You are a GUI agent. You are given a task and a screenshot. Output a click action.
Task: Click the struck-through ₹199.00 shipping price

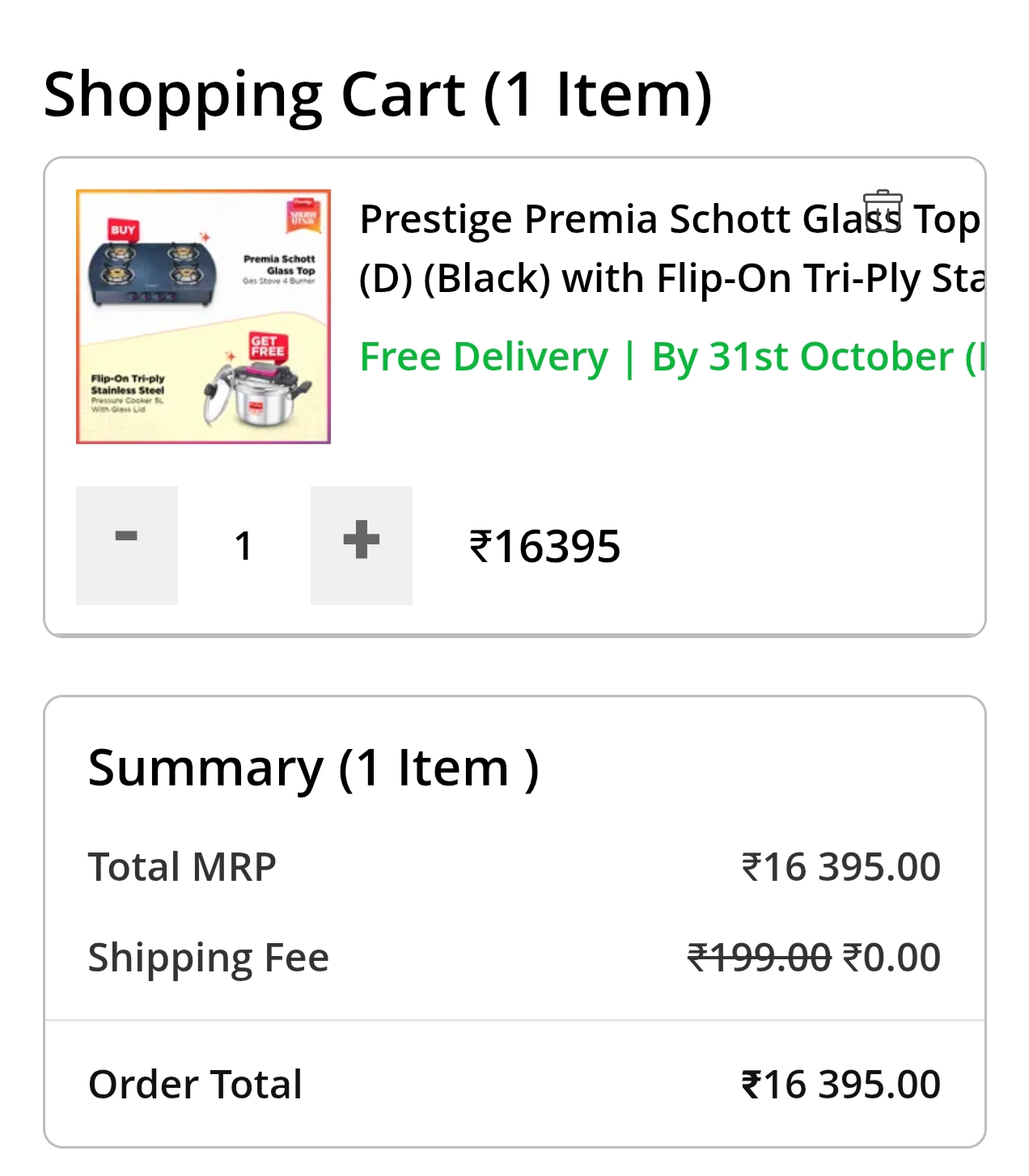[x=759, y=958]
